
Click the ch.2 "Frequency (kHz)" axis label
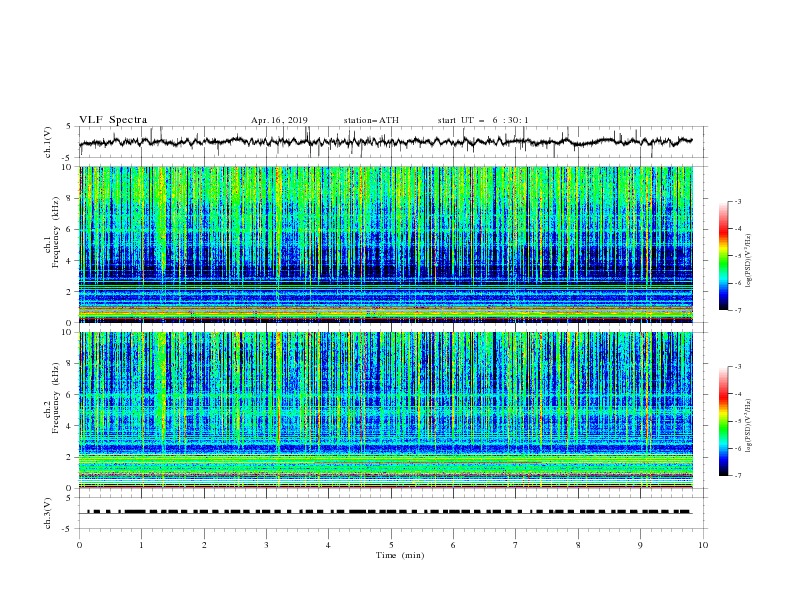[x=55, y=398]
